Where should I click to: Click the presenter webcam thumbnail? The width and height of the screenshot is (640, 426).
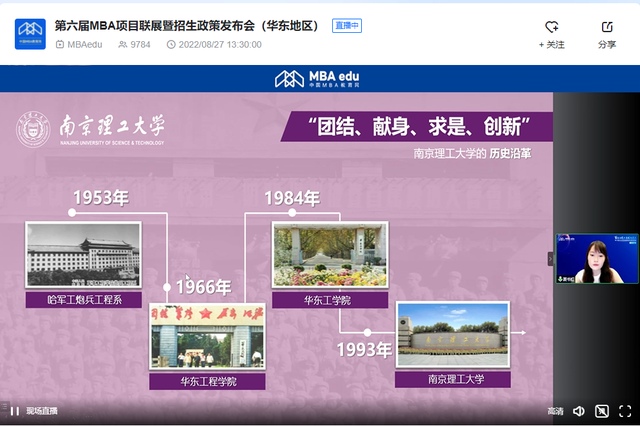[597, 258]
